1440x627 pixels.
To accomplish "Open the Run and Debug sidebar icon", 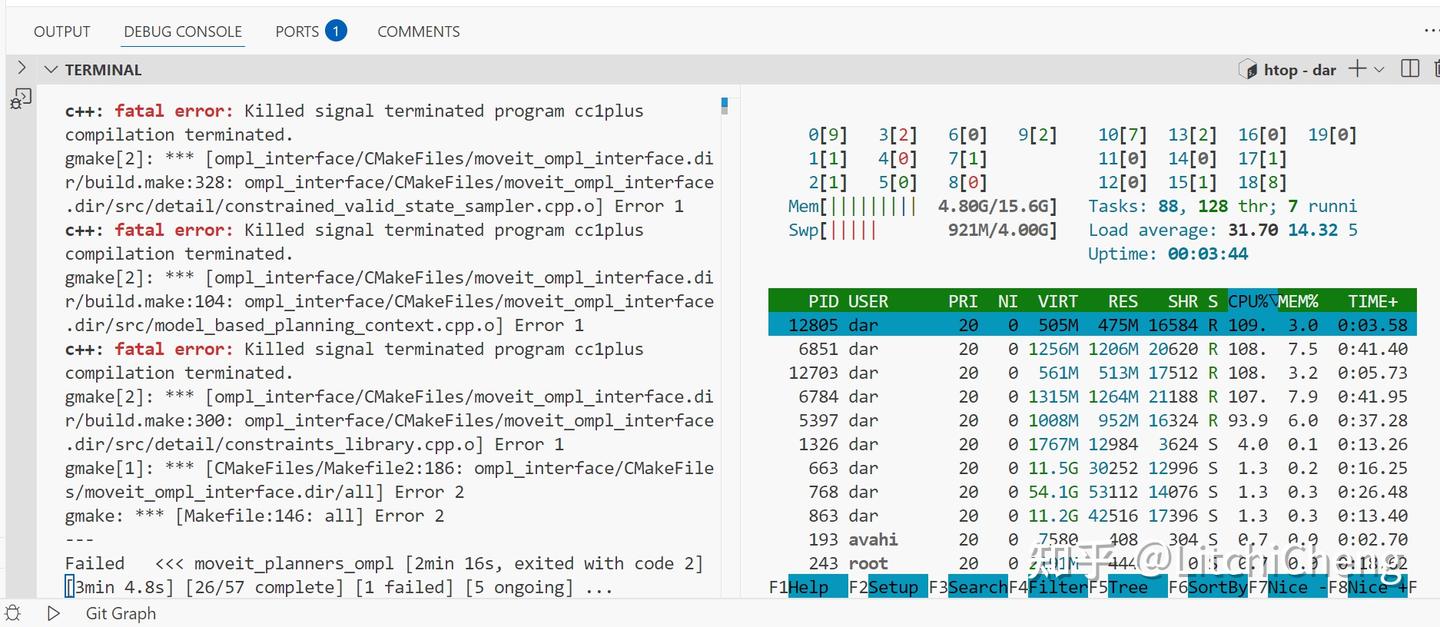I will click(20, 100).
